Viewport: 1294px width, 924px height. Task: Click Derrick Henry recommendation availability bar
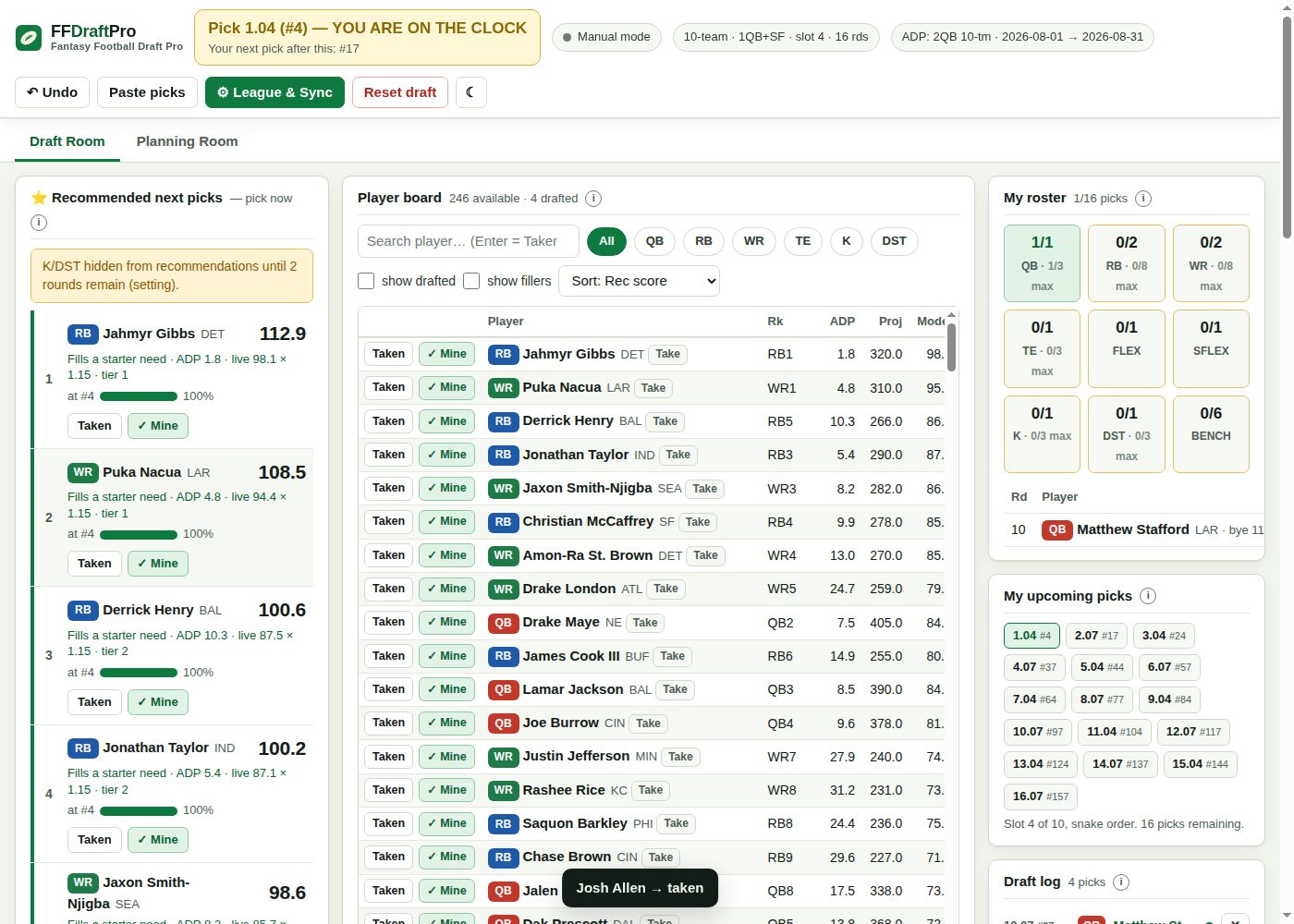(139, 673)
